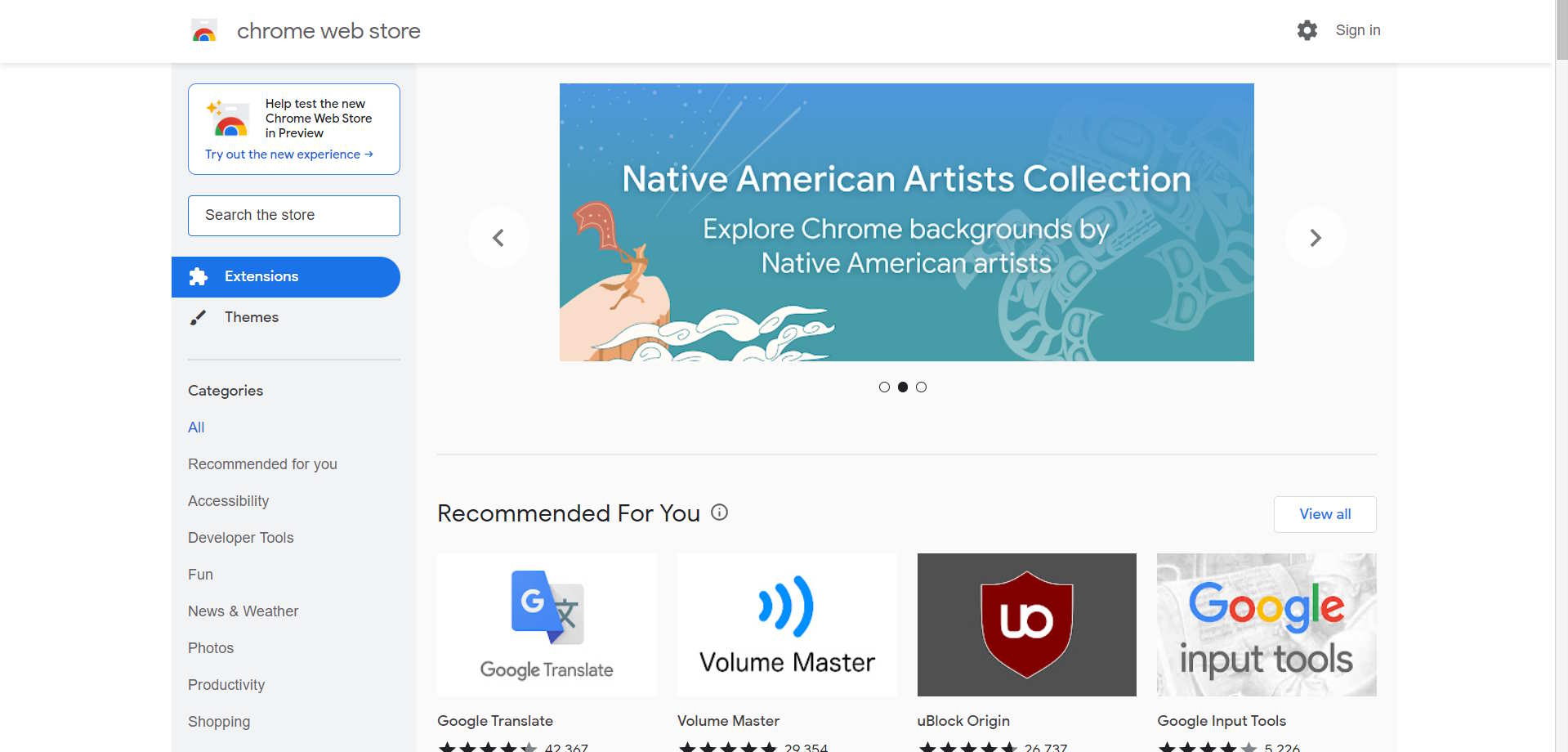Filter by the Accessibility category

point(228,501)
